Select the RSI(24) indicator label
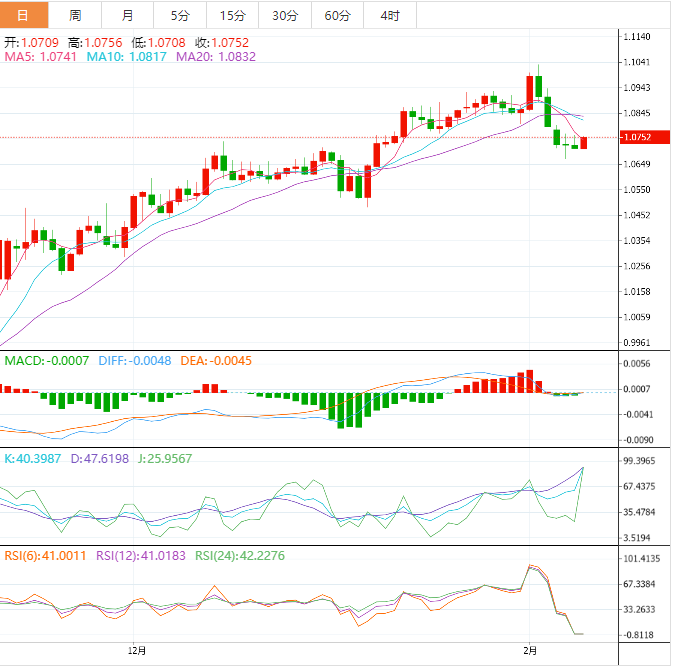 coord(241,556)
